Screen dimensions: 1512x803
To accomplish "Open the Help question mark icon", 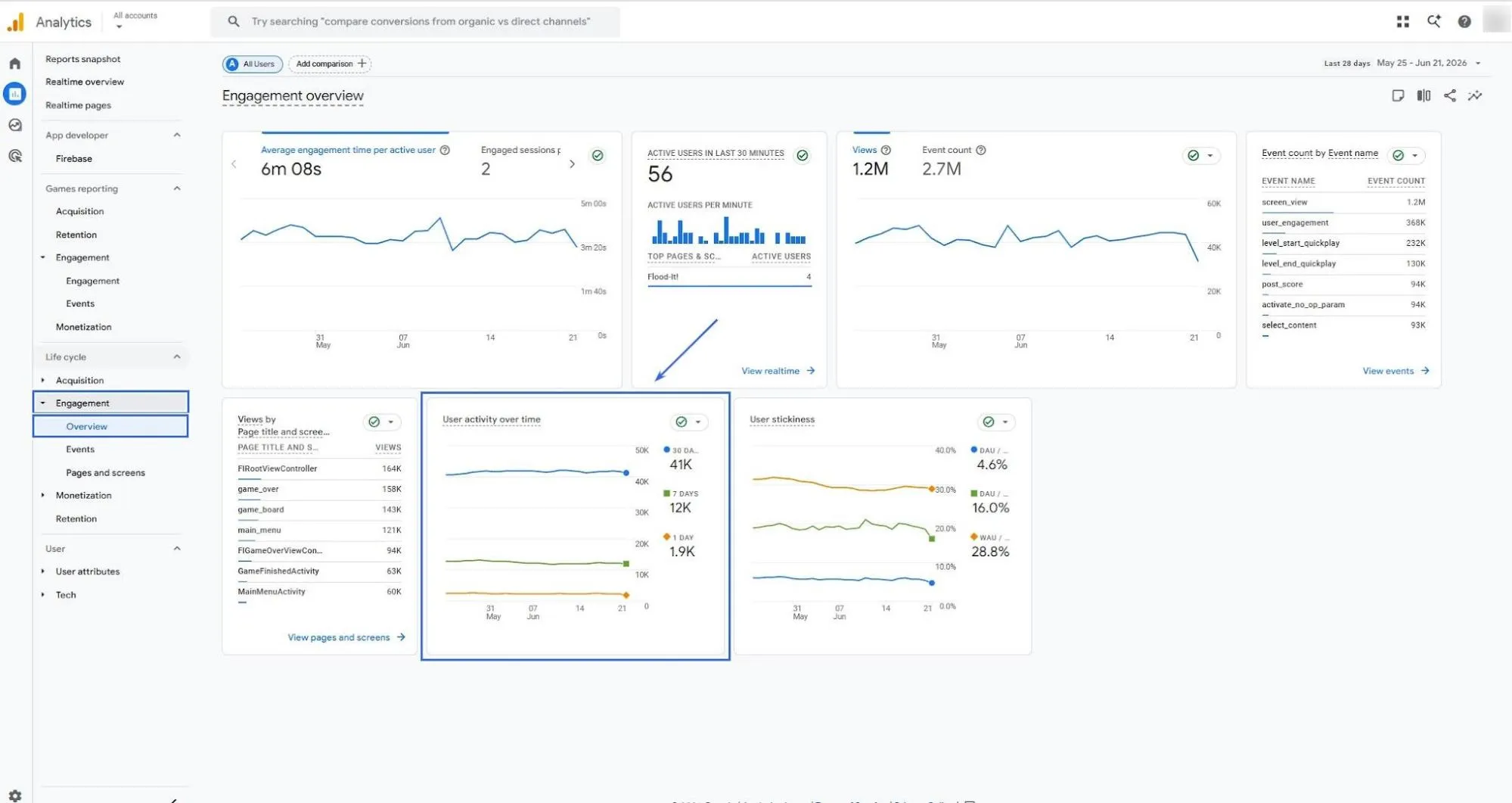I will (1464, 22).
